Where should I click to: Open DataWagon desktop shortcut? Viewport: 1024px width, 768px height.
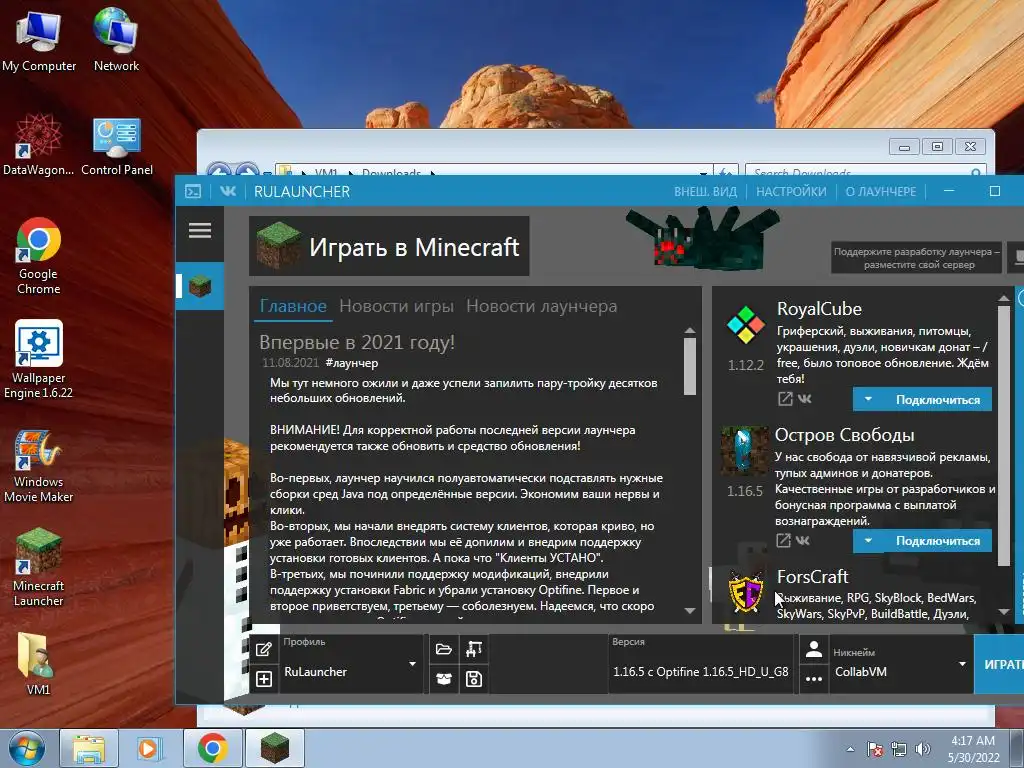[x=39, y=144]
